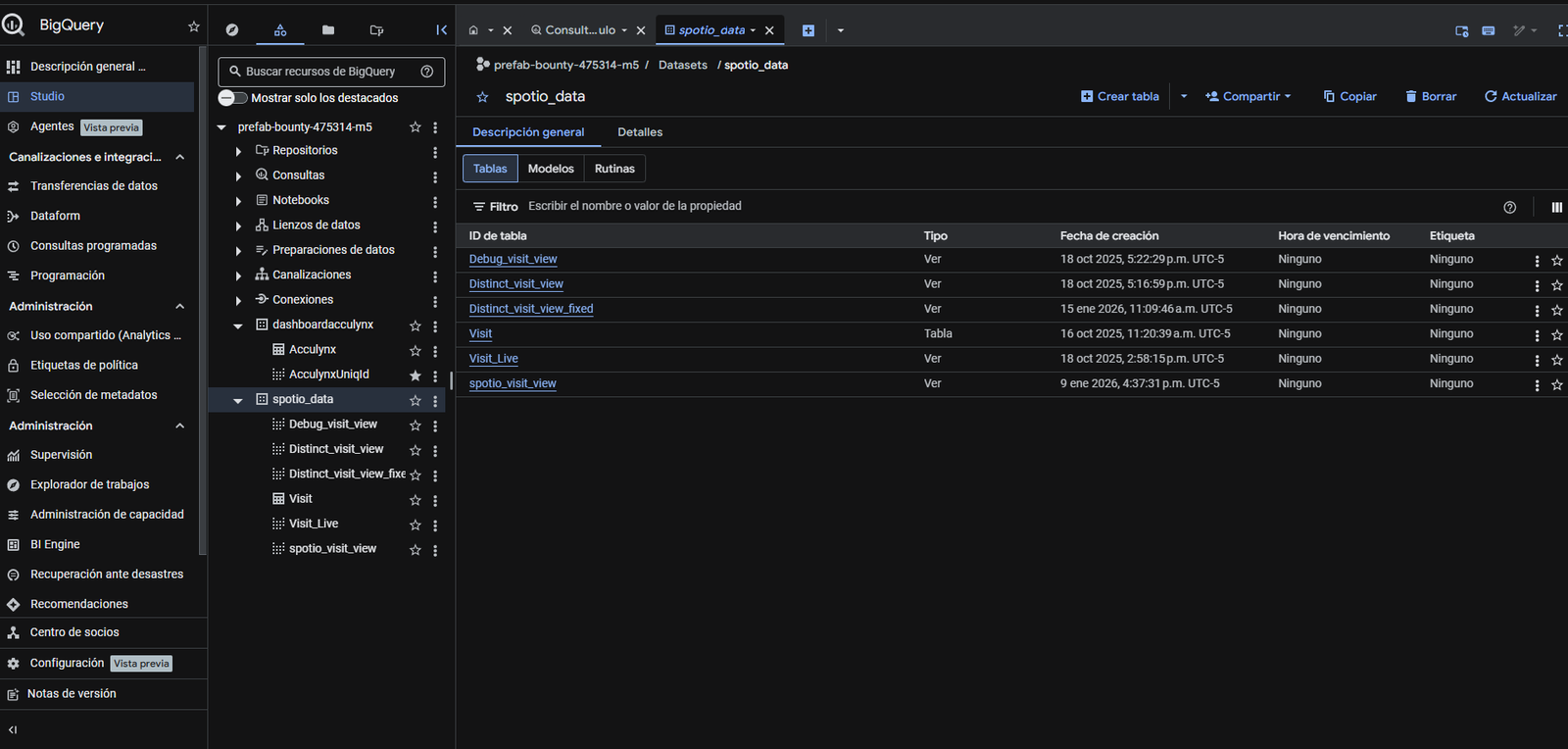1568x749 pixels.
Task: Star Visit_Live in the explorer tree
Action: point(416,525)
